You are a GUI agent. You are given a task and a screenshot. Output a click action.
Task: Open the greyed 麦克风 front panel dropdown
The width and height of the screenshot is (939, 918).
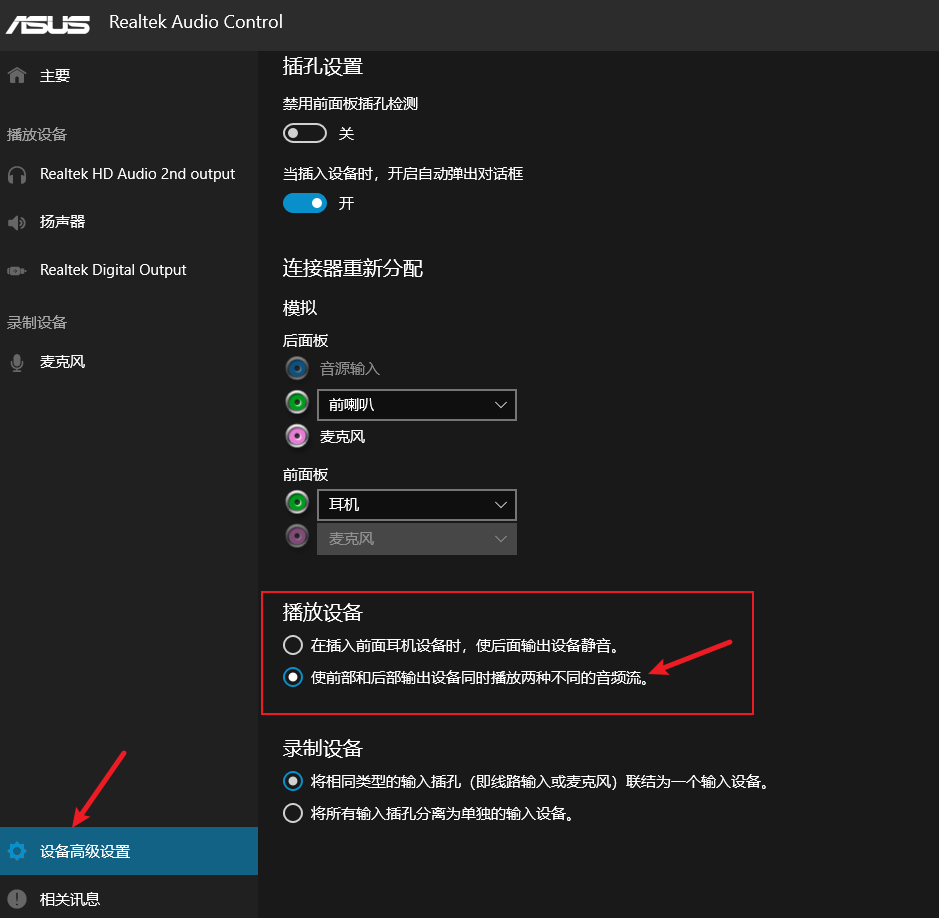[416, 539]
